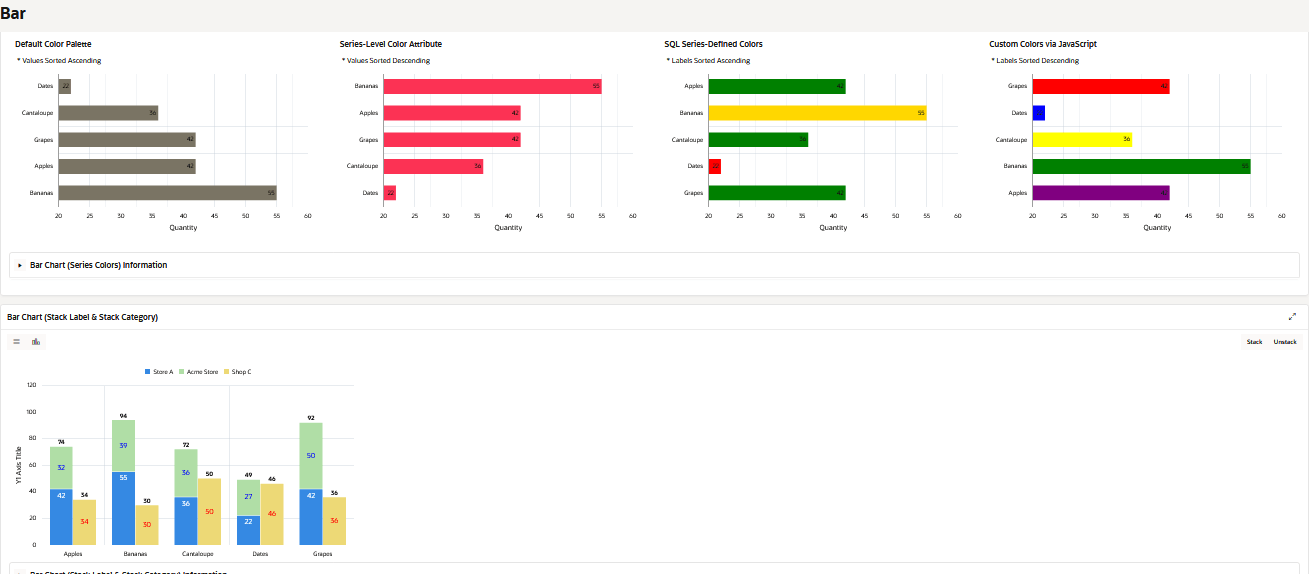Select the yellow Shop C bar for Cantaloupe
The image size is (1309, 574).
(209, 512)
